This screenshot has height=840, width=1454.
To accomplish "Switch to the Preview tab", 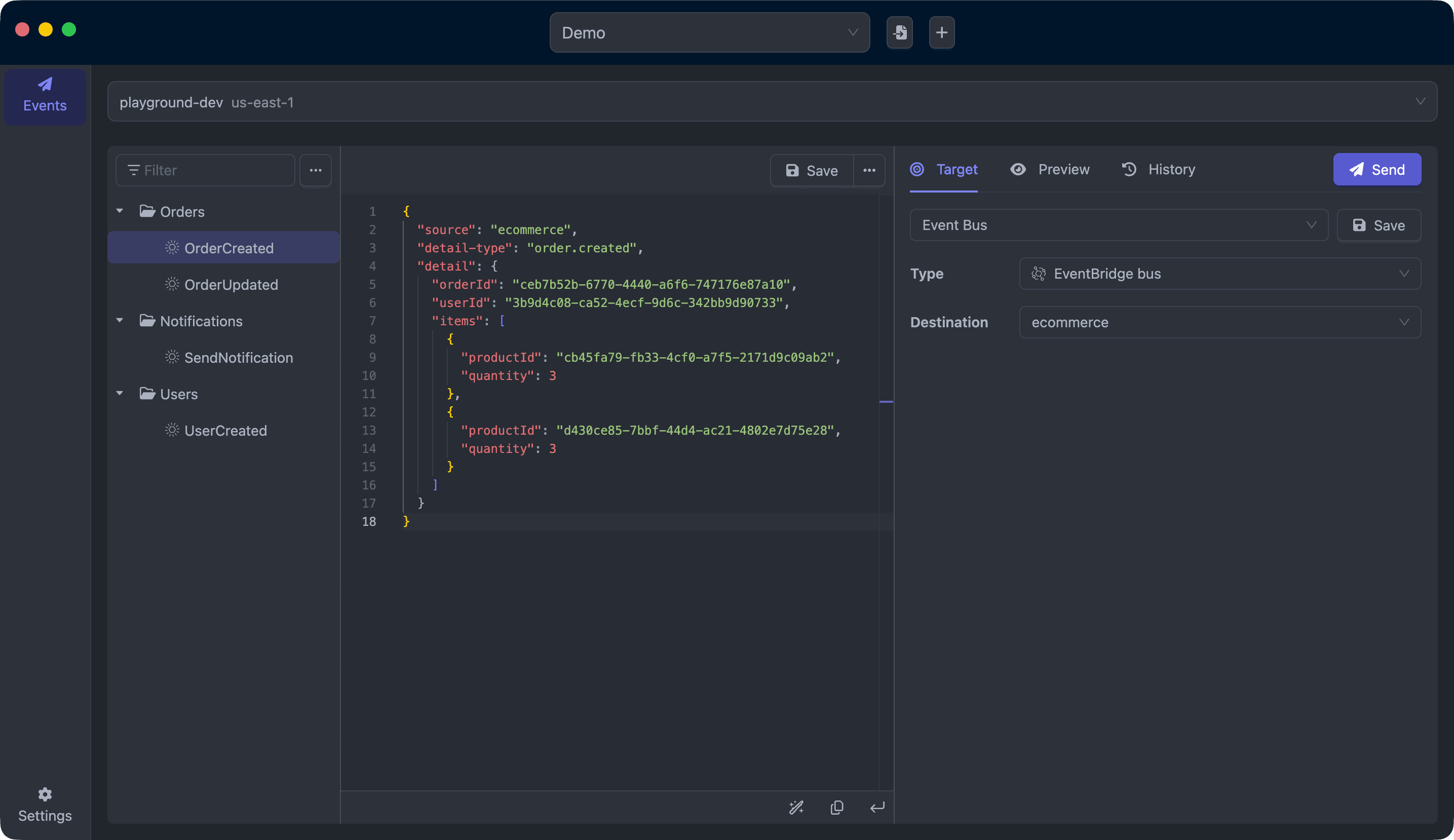I will pos(1050,170).
